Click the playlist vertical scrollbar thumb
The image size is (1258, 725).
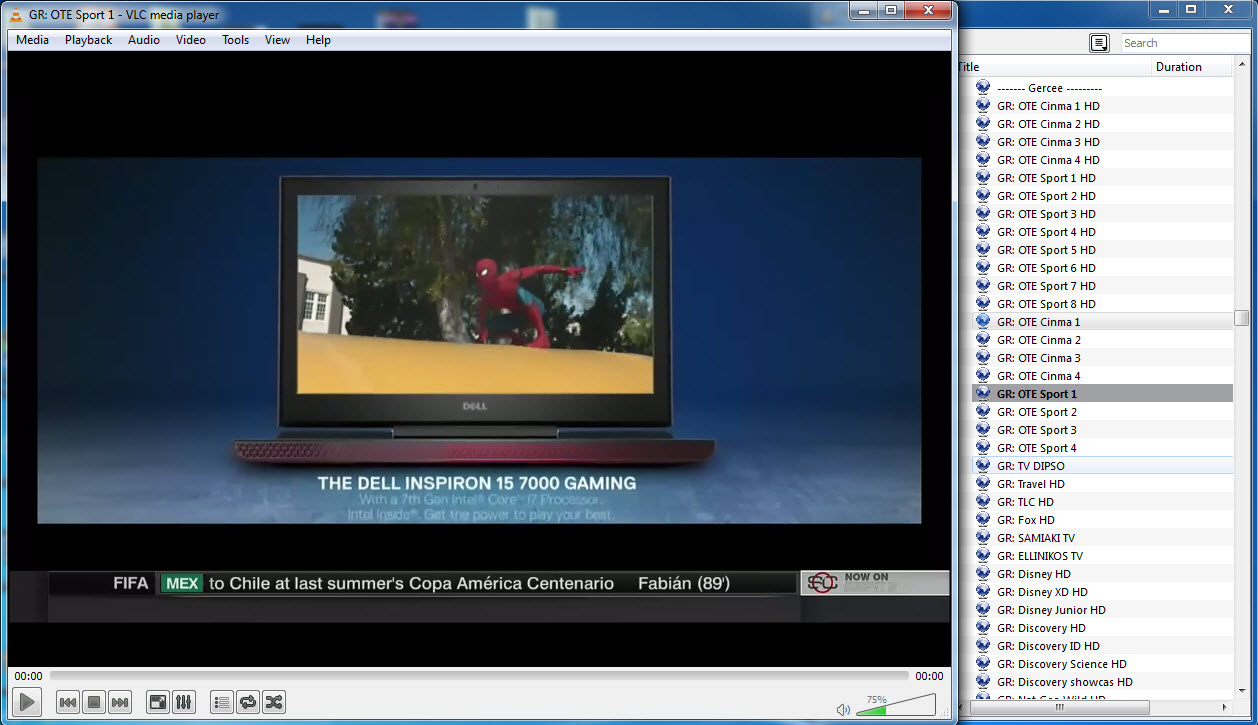tap(1241, 318)
